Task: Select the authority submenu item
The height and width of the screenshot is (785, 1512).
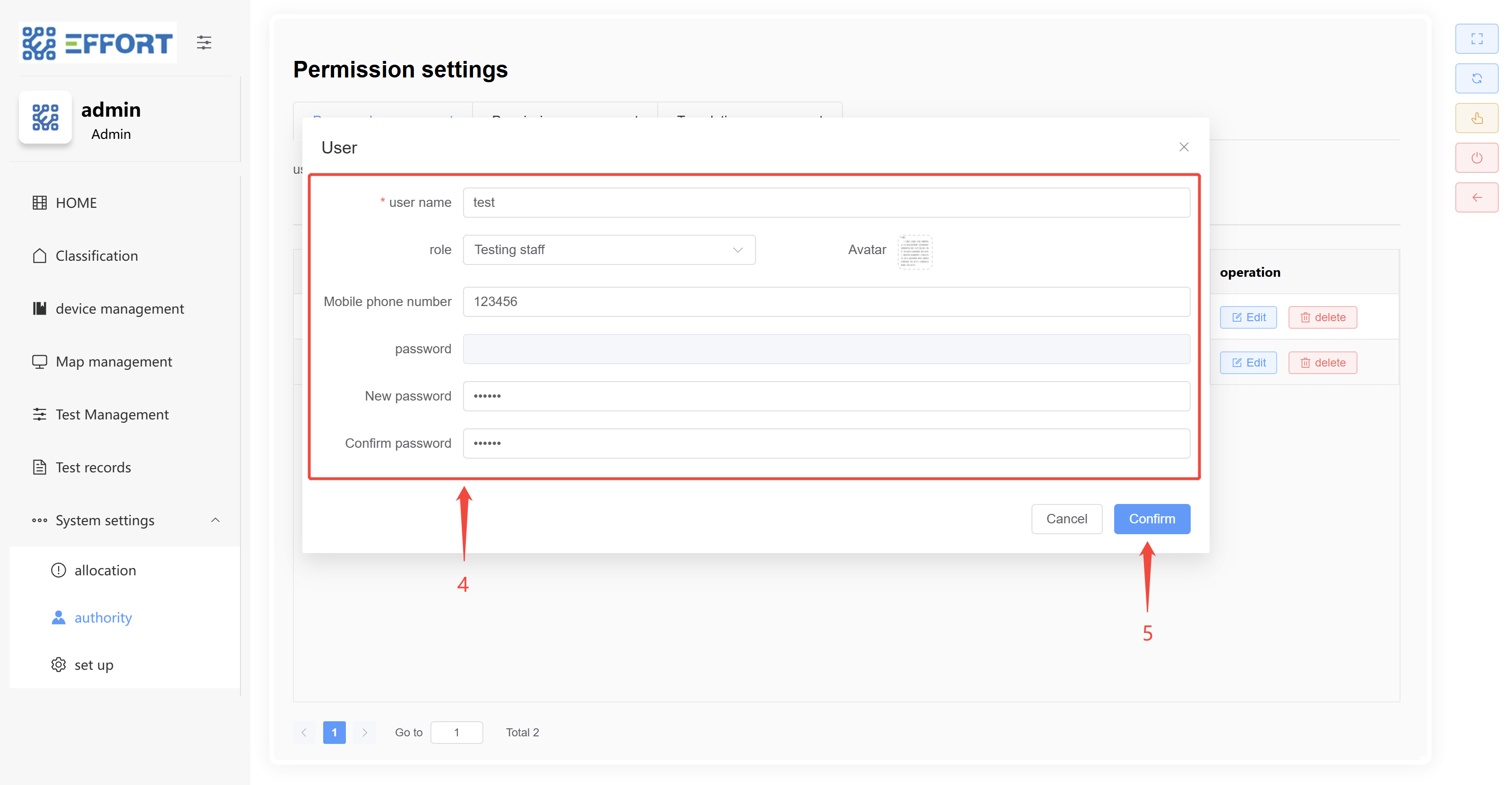Action: pyautogui.click(x=103, y=618)
